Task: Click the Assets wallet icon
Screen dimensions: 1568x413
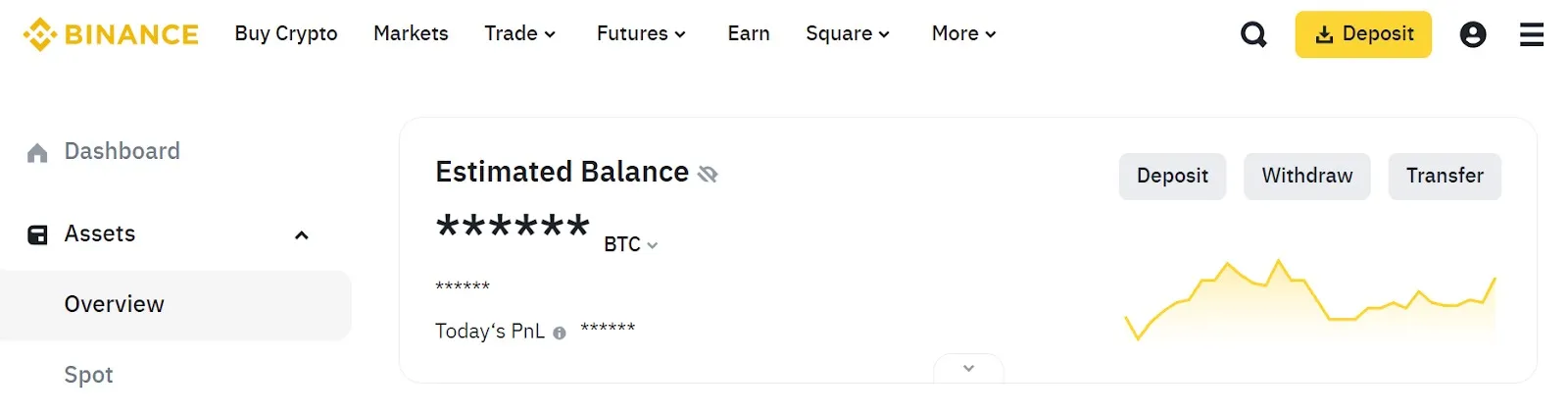Action: tap(37, 234)
